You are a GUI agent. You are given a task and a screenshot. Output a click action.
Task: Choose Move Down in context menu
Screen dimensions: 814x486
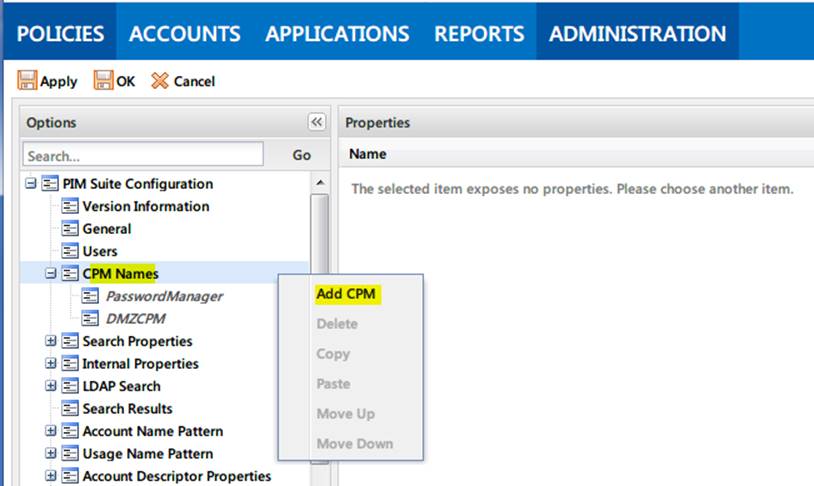(x=355, y=444)
